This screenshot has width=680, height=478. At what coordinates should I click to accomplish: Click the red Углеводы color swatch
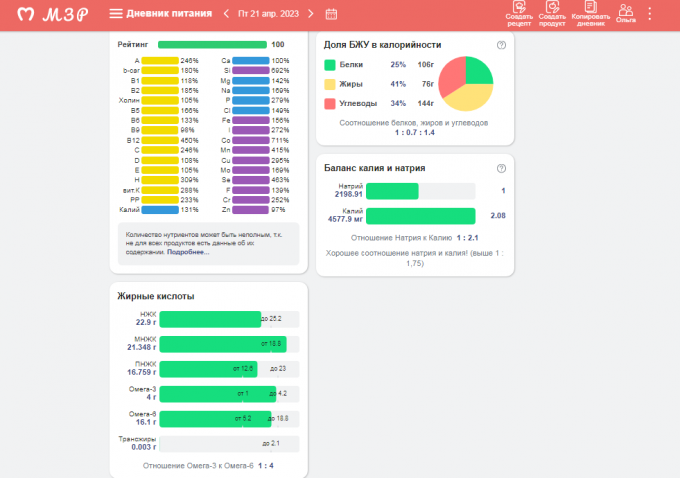click(331, 104)
